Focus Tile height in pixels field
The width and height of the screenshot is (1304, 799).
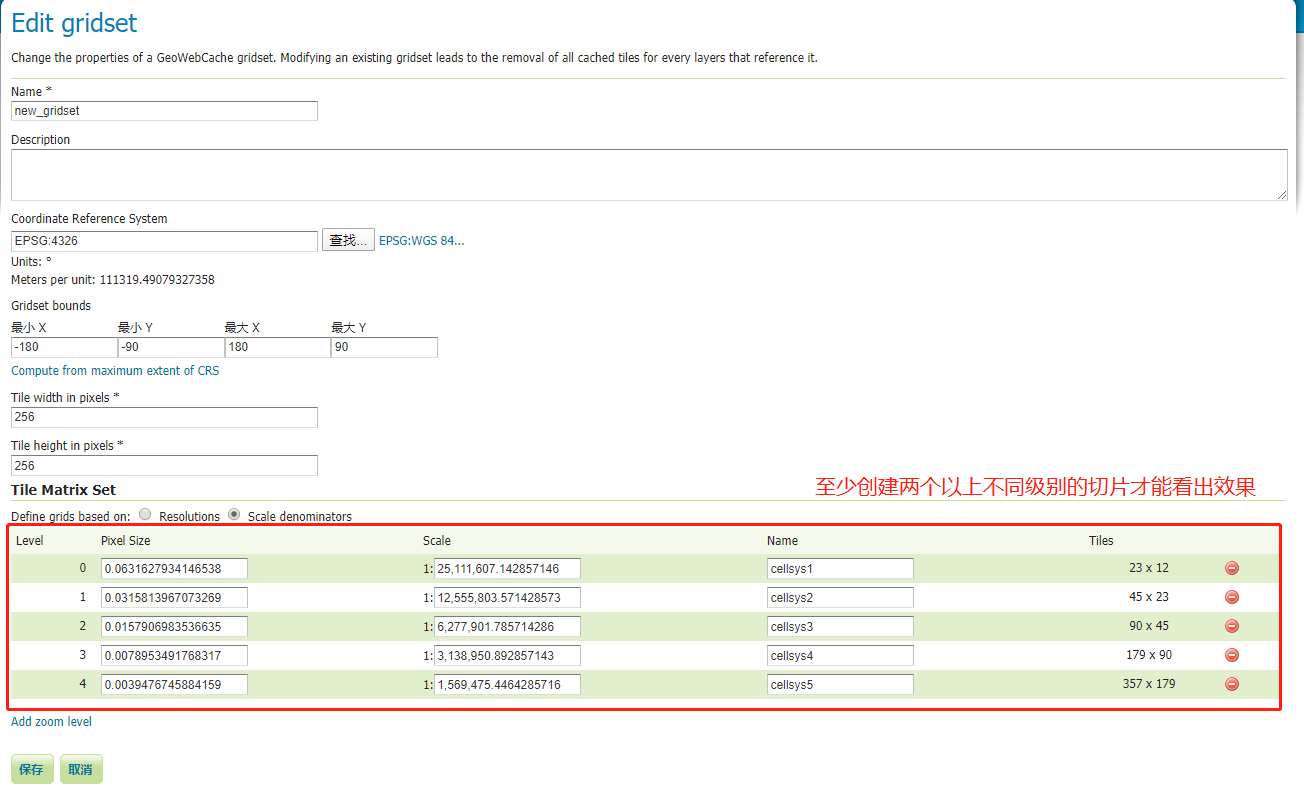click(164, 465)
